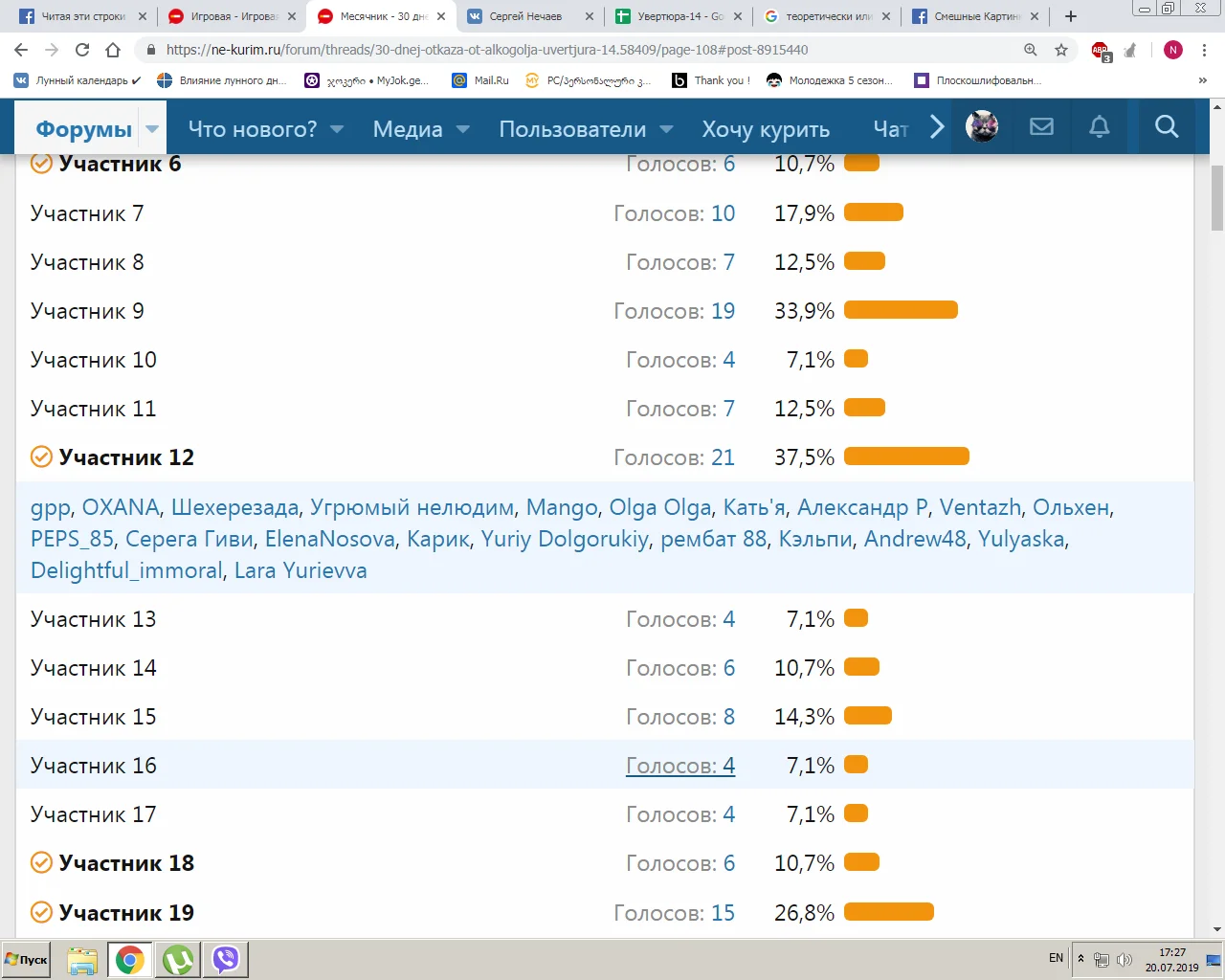Open Chrome menu three dots
Screen dimensions: 1225x980
1204,50
